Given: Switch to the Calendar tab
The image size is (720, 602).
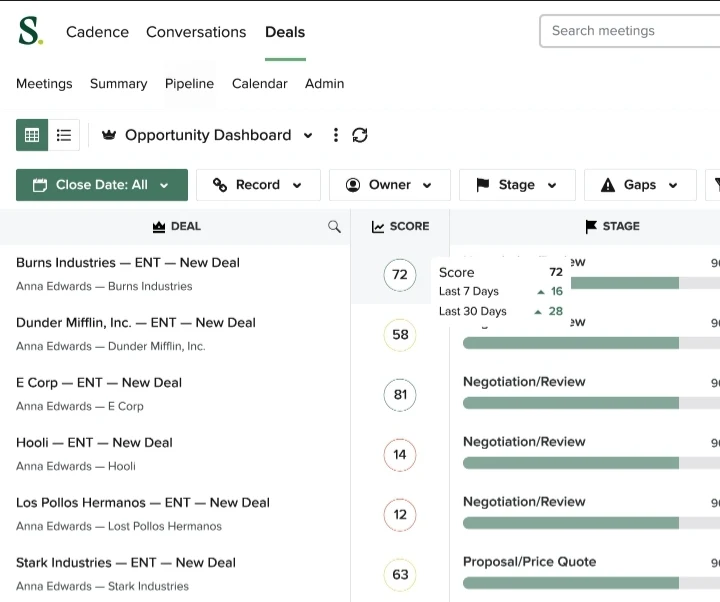Looking at the screenshot, I should (259, 84).
